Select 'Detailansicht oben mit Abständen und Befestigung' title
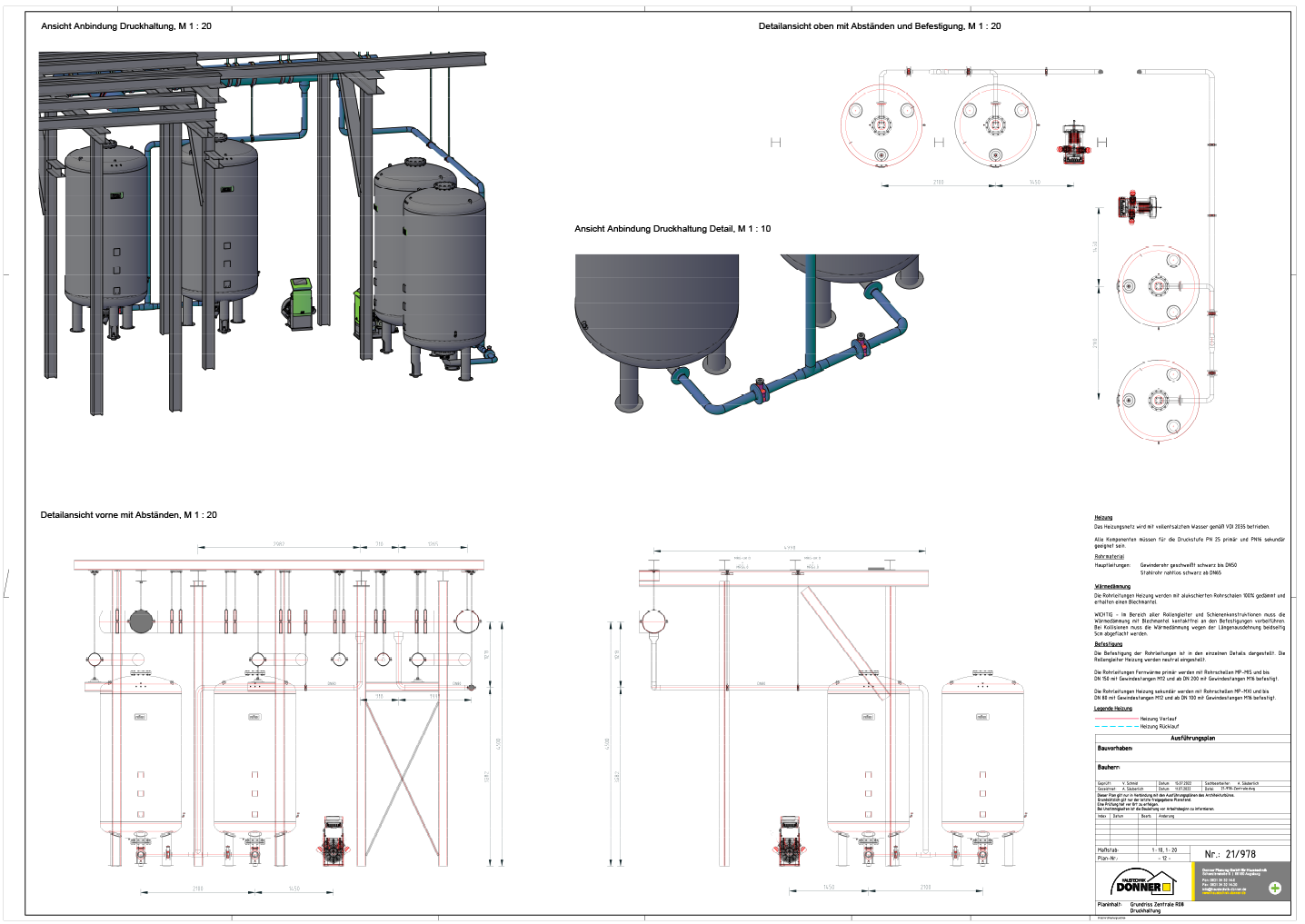Screen dimensions: 1305x924 (879, 26)
